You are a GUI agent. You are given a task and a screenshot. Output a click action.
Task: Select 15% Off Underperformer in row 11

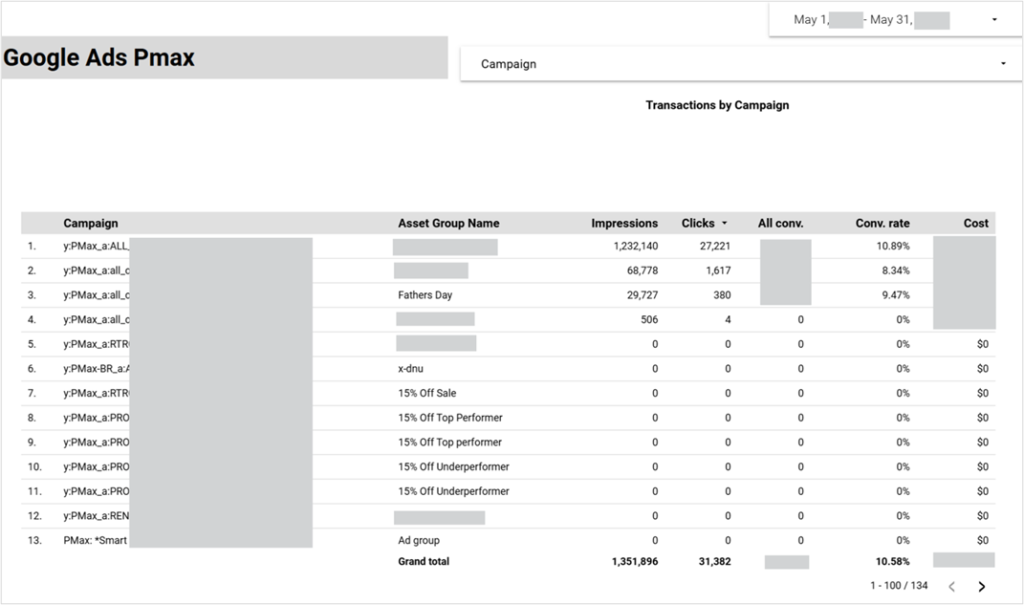[454, 491]
